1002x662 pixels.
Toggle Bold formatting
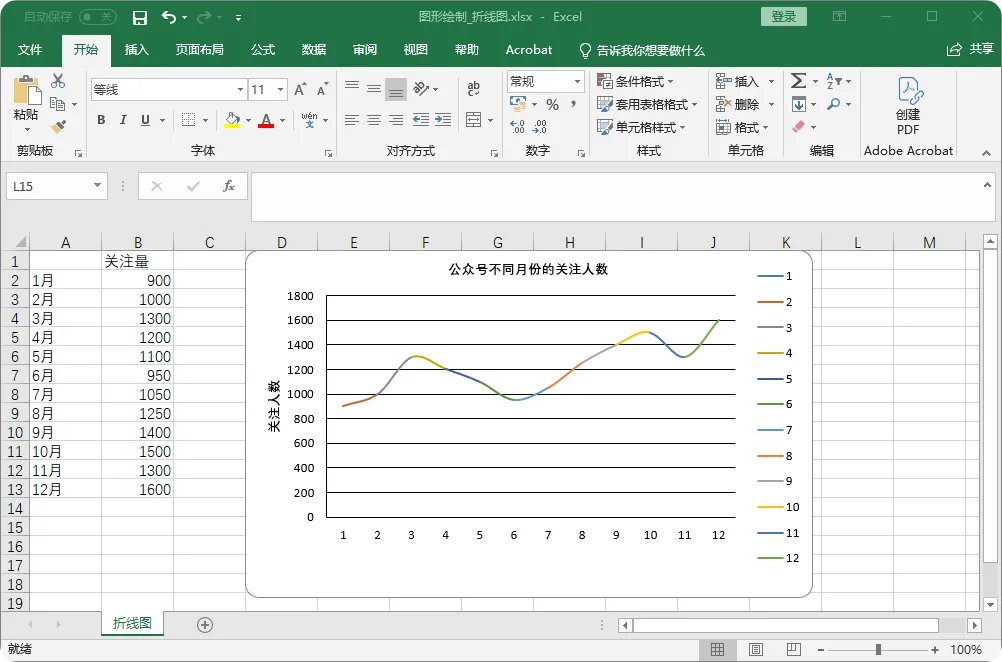(x=101, y=119)
